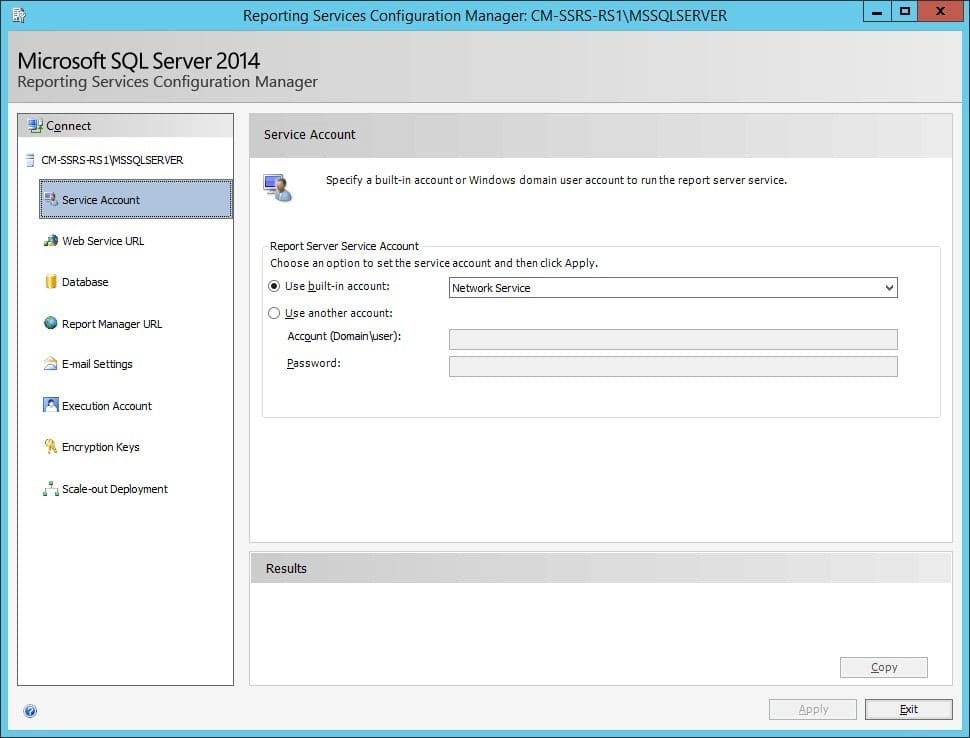
Task: Click the Service Account sidebar icon
Action: [51, 199]
